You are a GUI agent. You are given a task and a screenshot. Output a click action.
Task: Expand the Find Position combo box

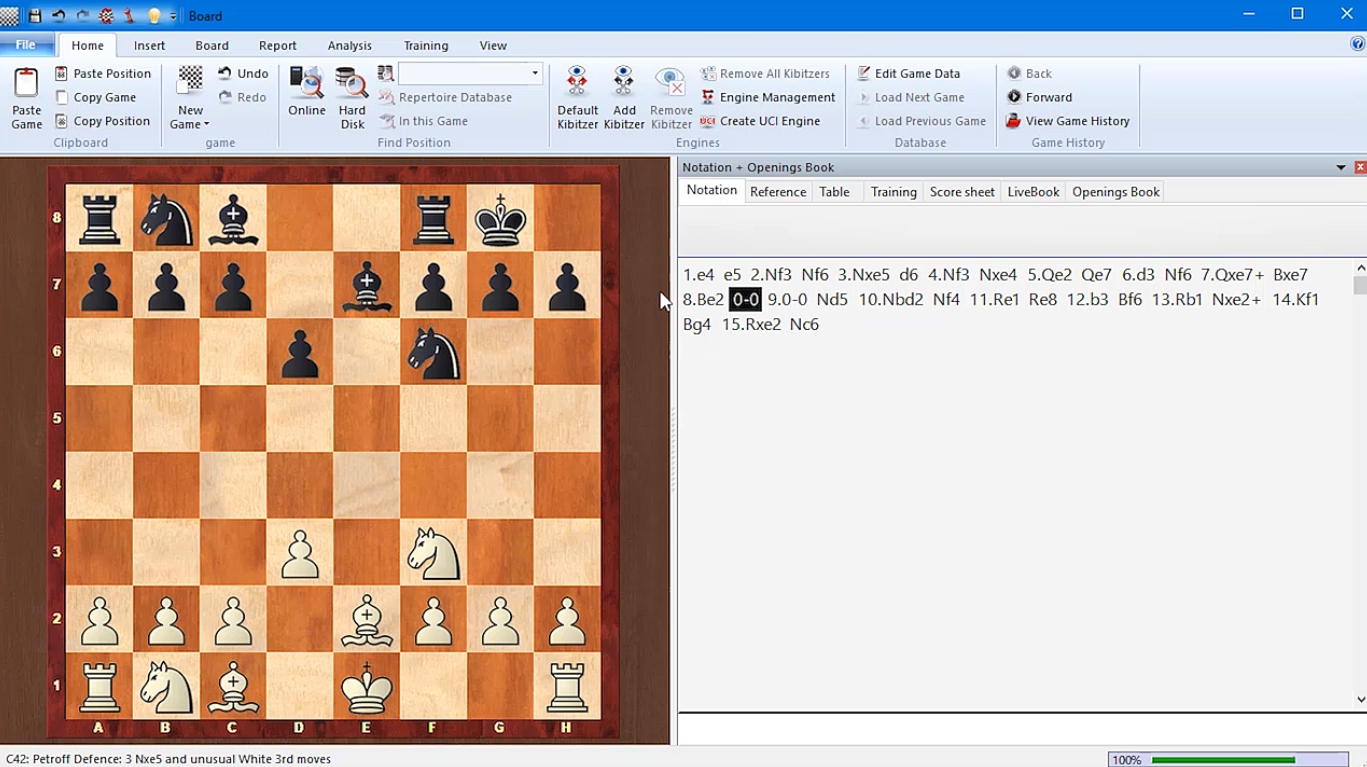[535, 73]
